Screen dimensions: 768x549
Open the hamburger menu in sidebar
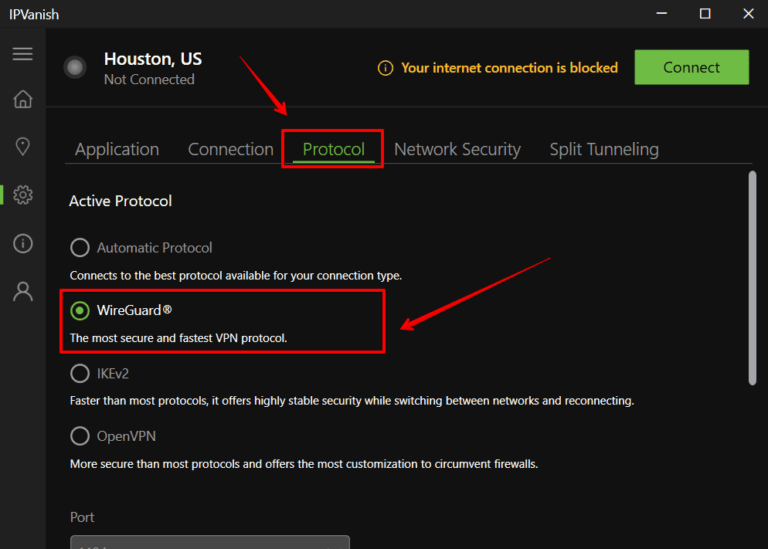(x=22, y=54)
